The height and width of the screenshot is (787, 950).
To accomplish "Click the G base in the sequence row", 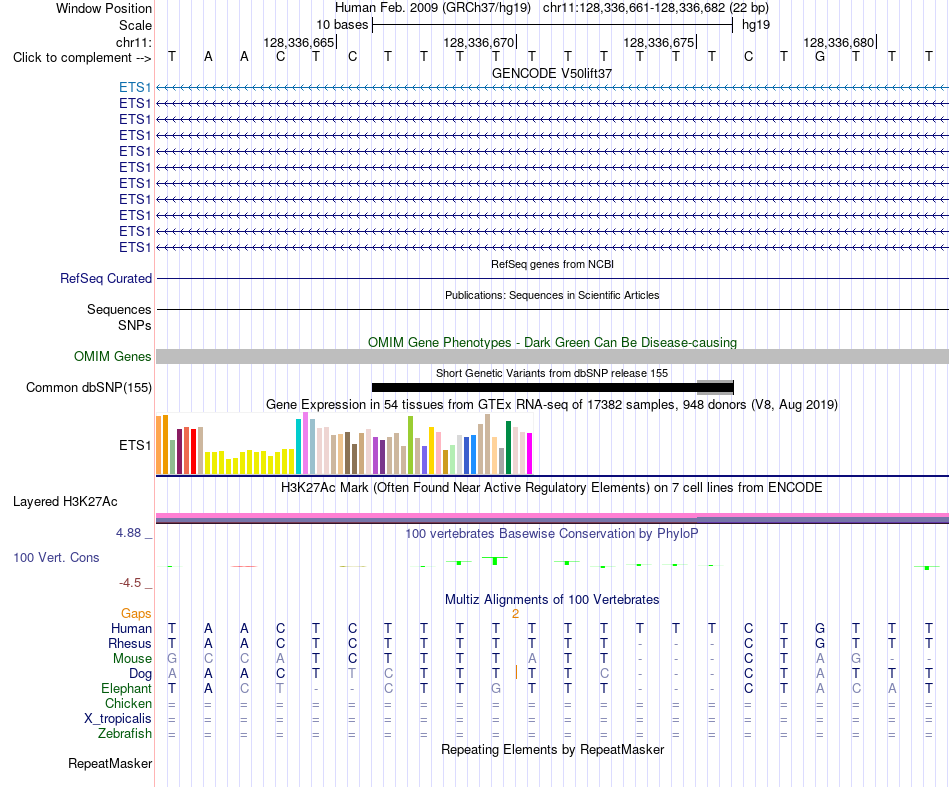I will coord(820,57).
